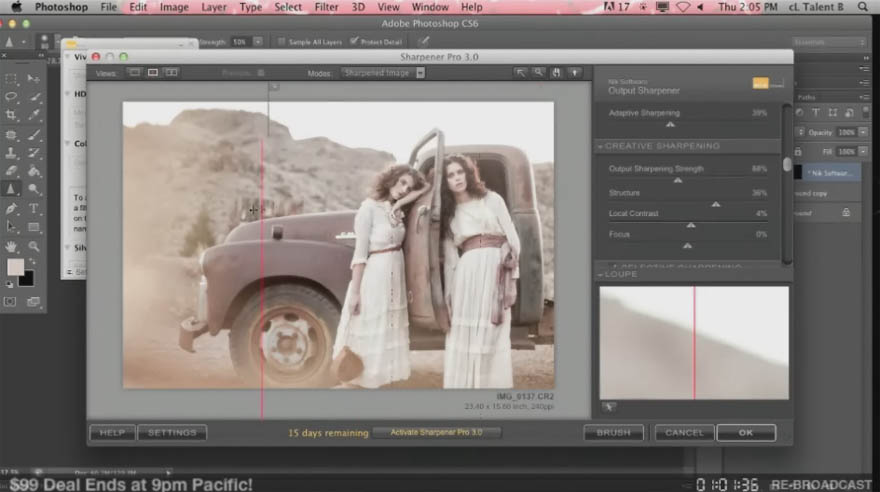Viewport: 880px width, 492px height.
Task: Open the Settings button
Action: (172, 433)
